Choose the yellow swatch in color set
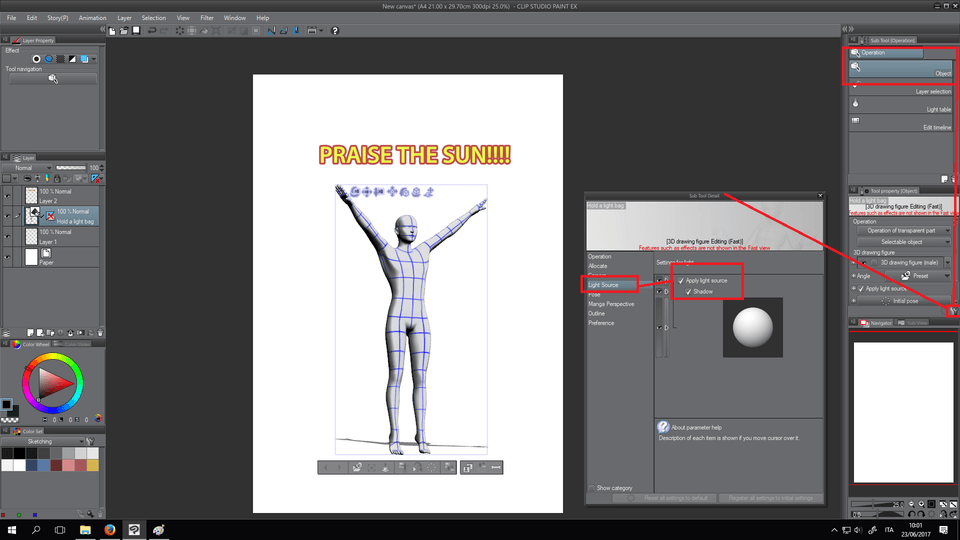 [92, 466]
